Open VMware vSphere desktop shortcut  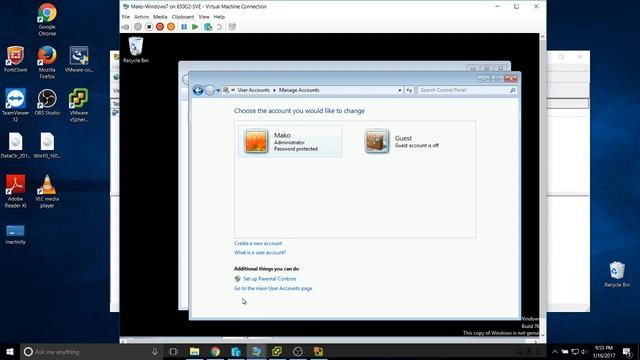tap(79, 105)
